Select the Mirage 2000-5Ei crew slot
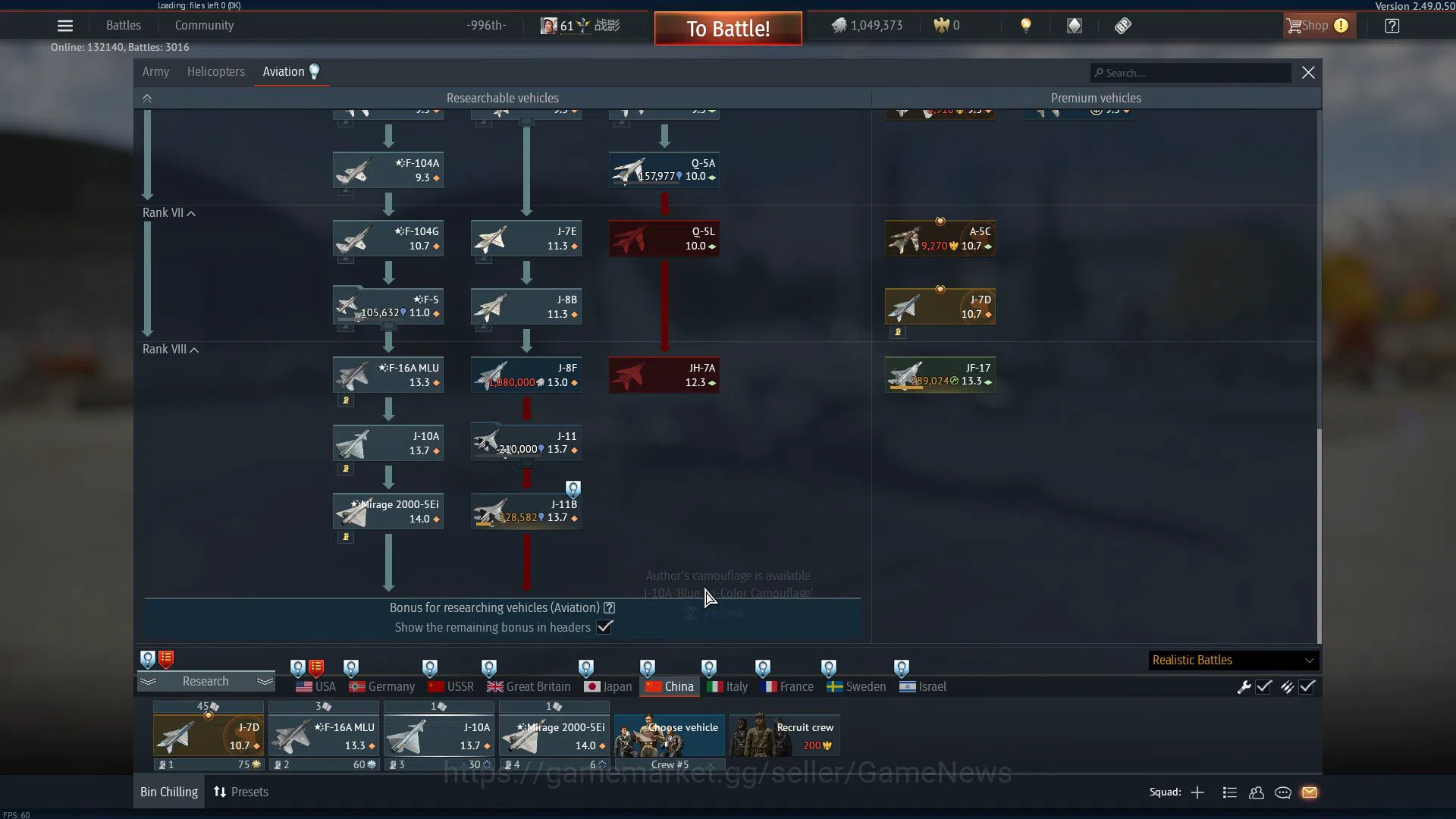 [554, 736]
